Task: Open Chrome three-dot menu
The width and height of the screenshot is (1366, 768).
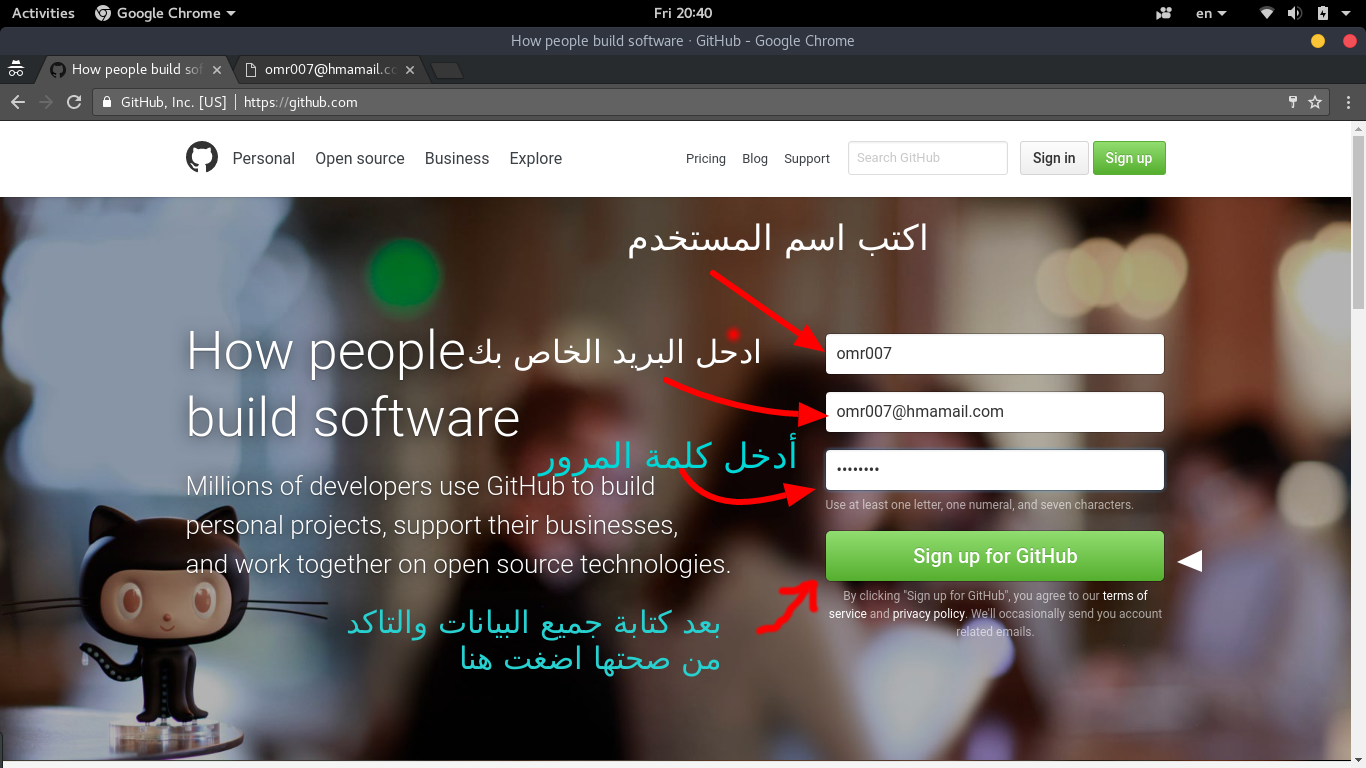Action: pyautogui.click(x=1348, y=102)
